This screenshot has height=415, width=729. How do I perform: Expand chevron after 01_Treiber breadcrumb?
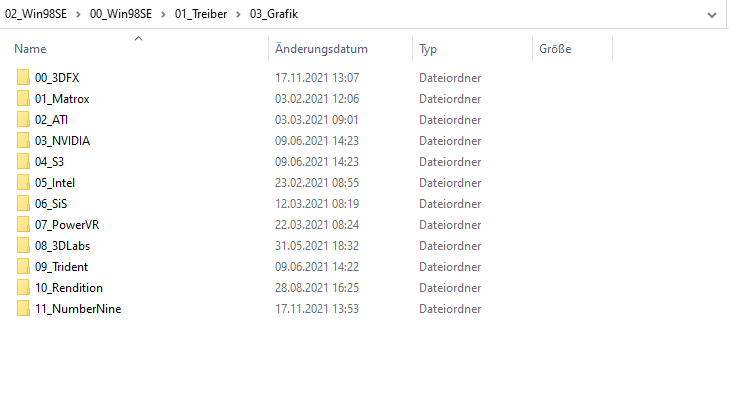[x=238, y=14]
